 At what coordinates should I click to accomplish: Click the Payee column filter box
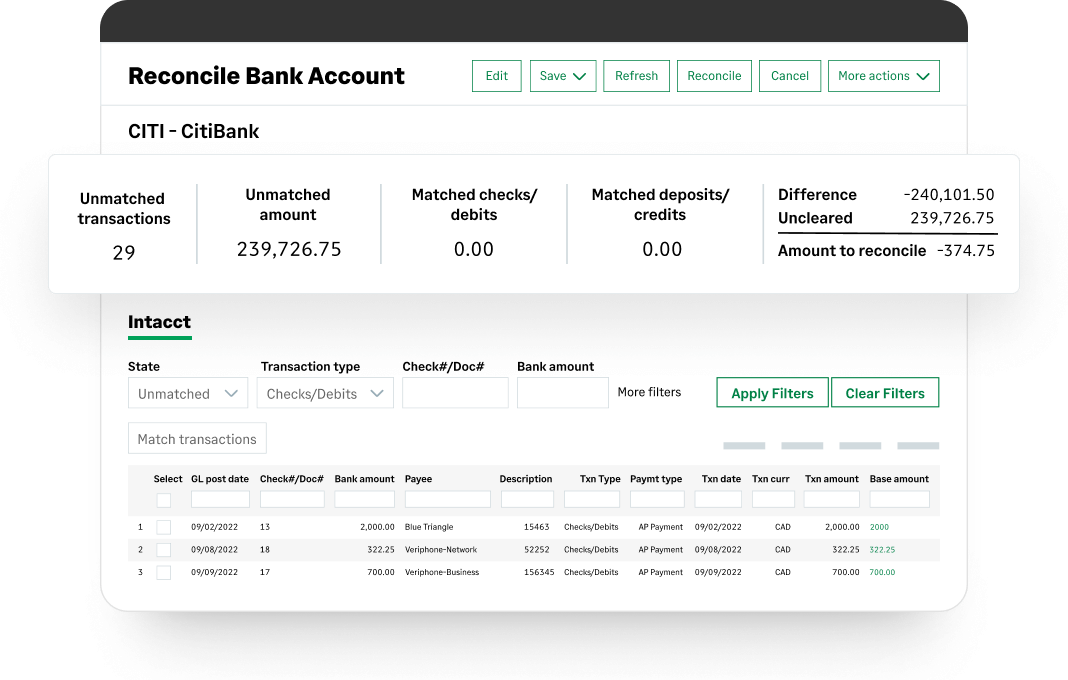click(447, 499)
